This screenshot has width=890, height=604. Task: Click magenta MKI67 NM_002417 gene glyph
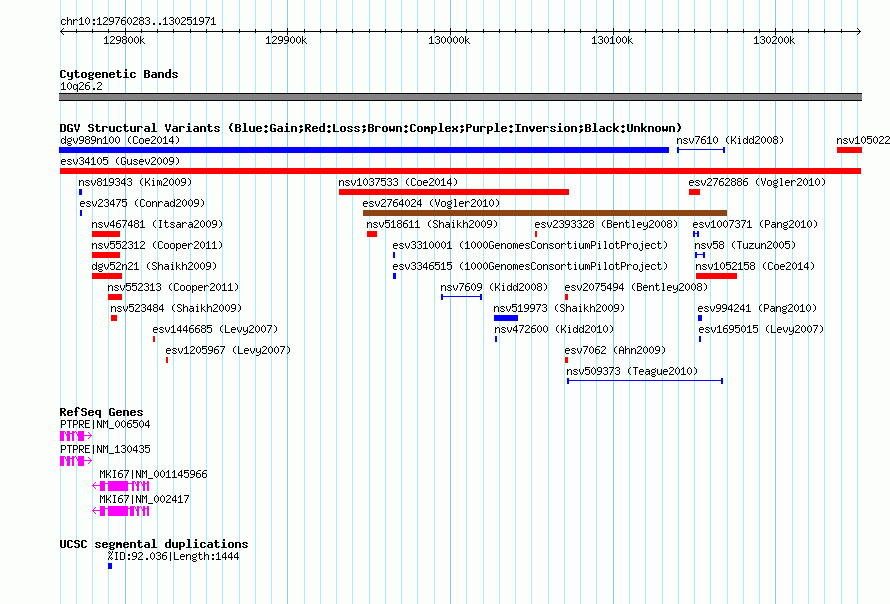point(121,511)
